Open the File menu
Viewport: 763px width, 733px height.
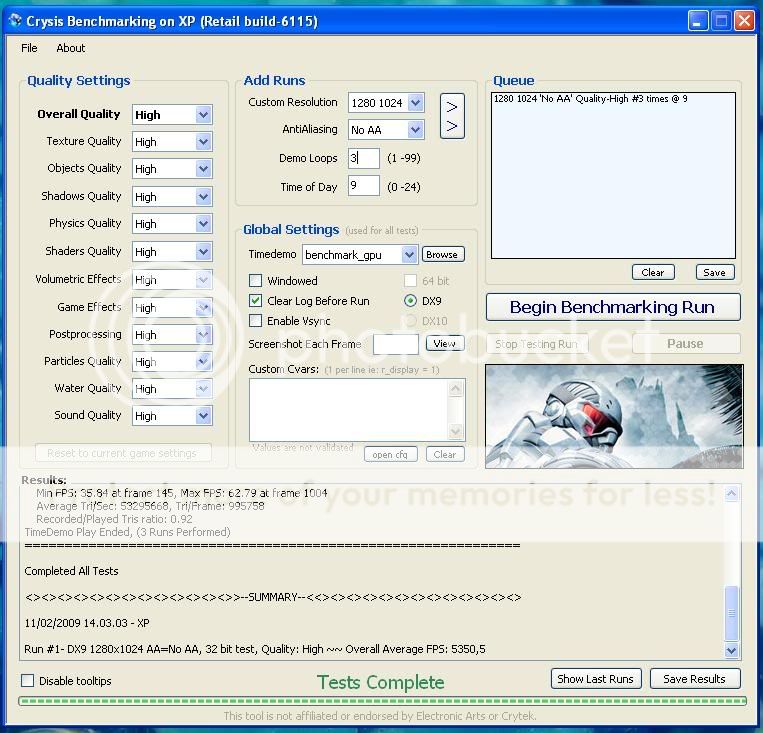(29, 48)
